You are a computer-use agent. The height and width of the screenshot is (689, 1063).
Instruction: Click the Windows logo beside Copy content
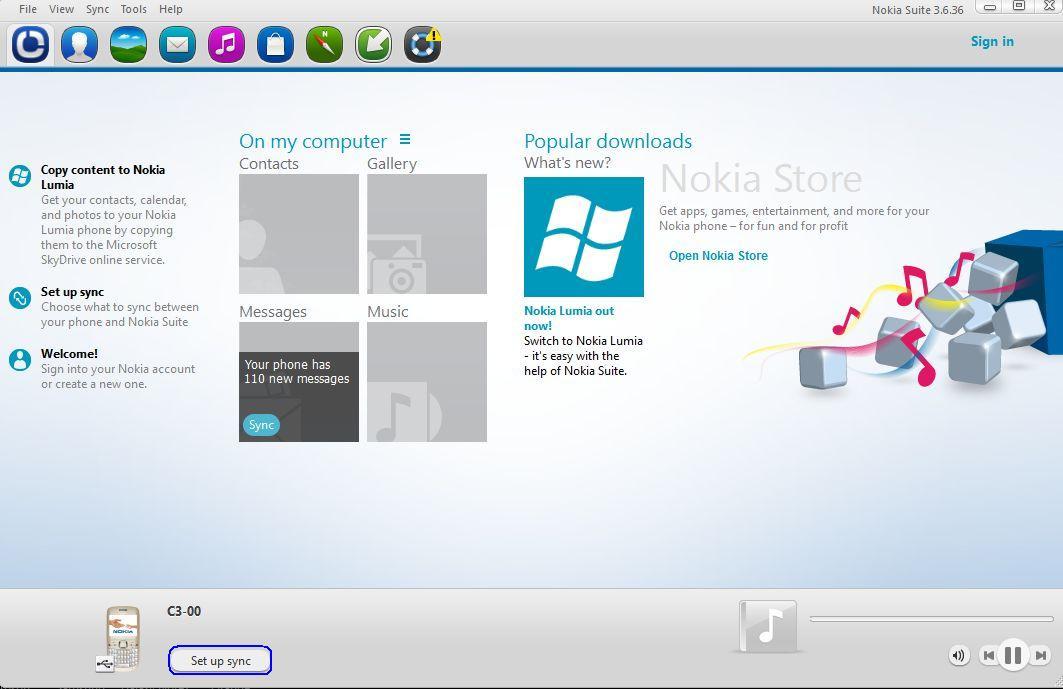point(20,176)
